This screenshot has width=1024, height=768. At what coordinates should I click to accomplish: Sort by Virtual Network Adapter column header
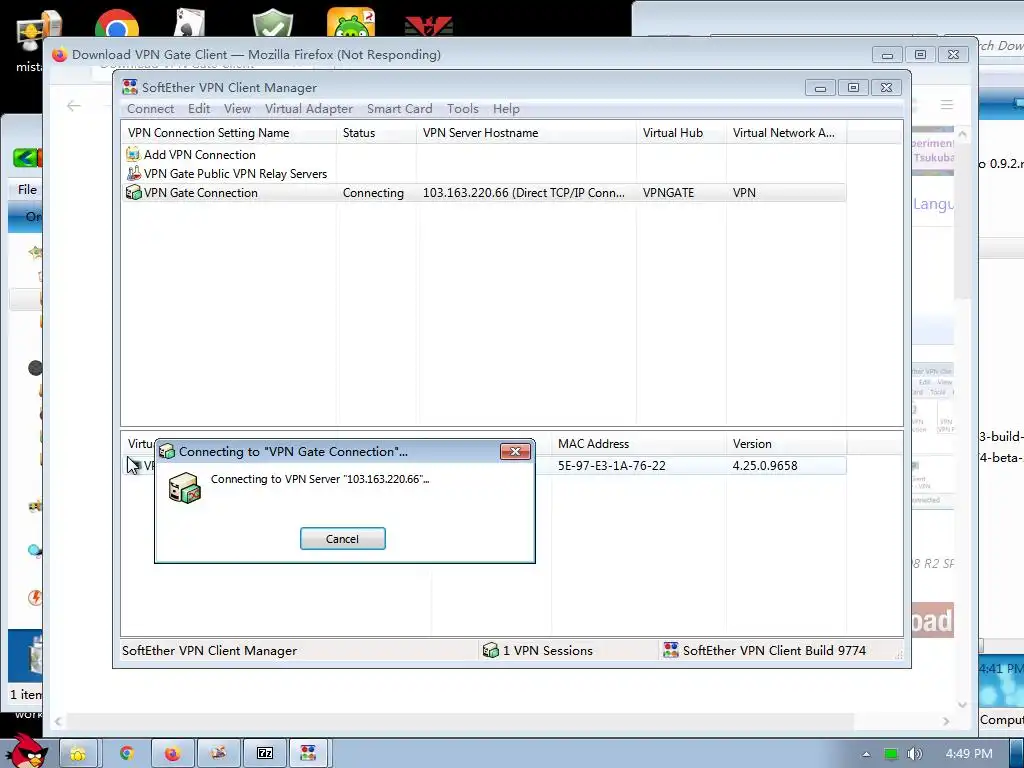(786, 133)
